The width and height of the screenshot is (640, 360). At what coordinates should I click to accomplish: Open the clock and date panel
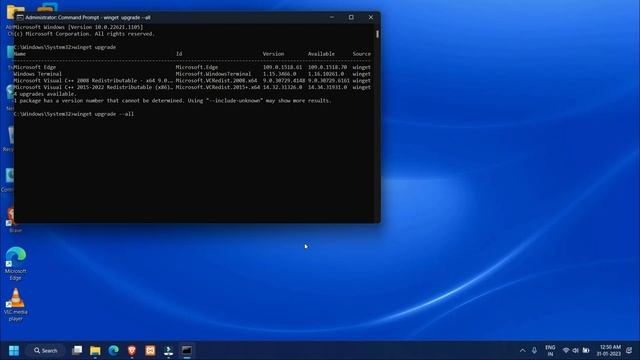tap(609, 351)
